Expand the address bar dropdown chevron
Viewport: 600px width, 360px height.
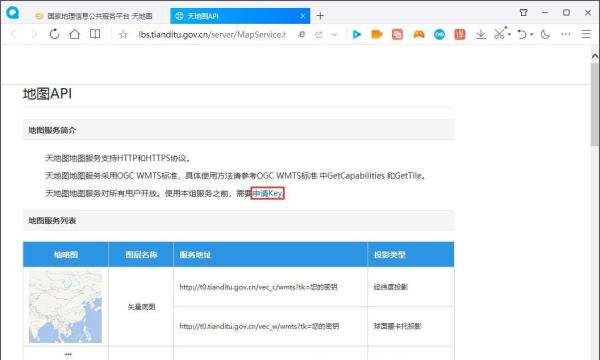click(334, 35)
